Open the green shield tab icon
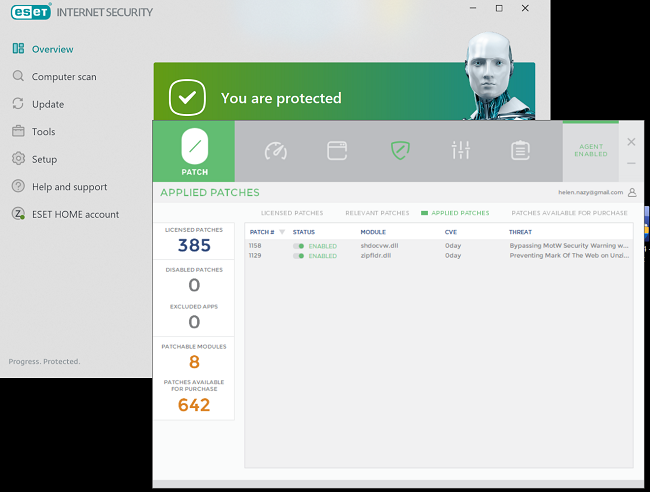650x492 pixels. [x=400, y=150]
